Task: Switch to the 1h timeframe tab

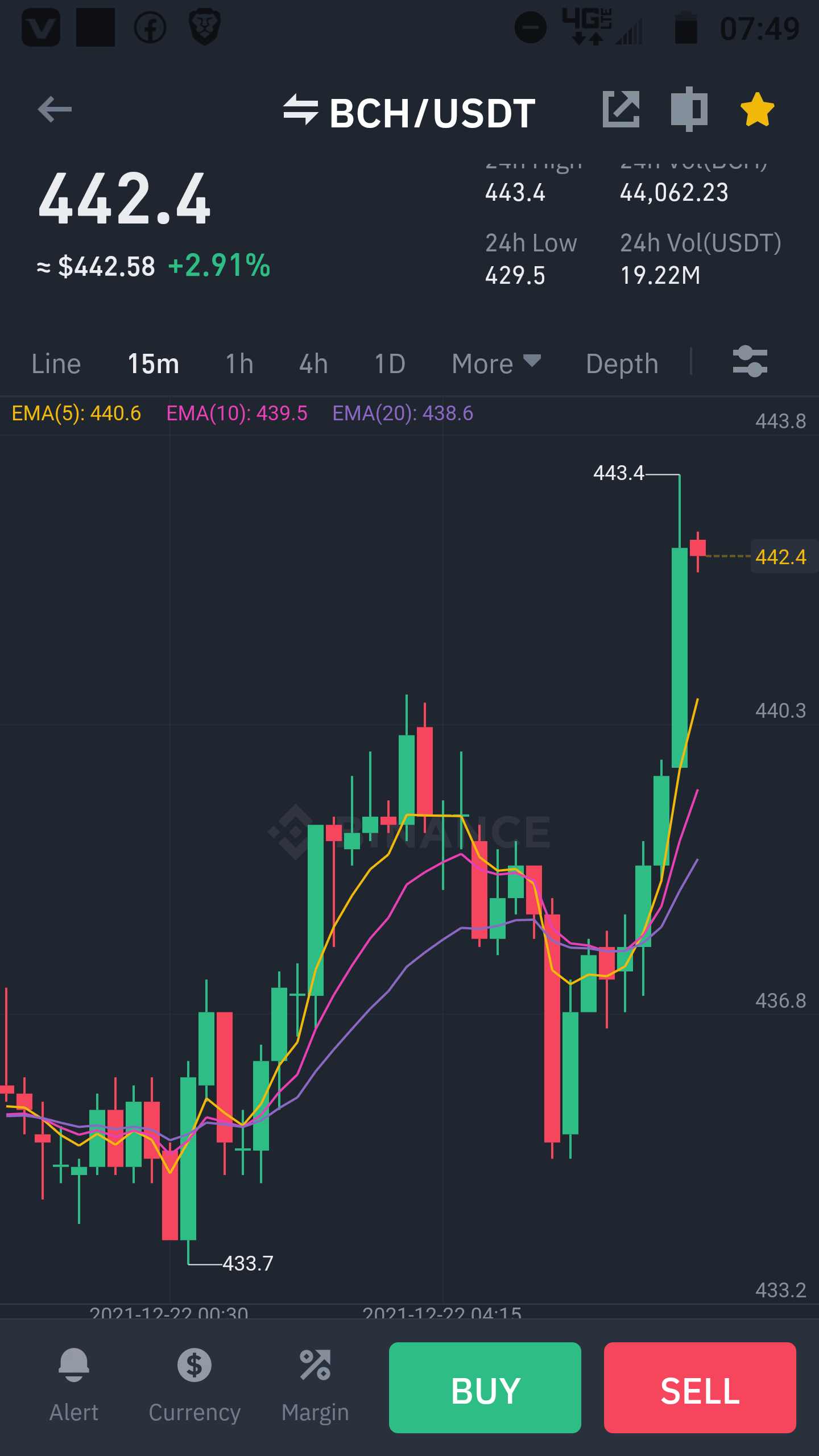Action: click(x=239, y=363)
